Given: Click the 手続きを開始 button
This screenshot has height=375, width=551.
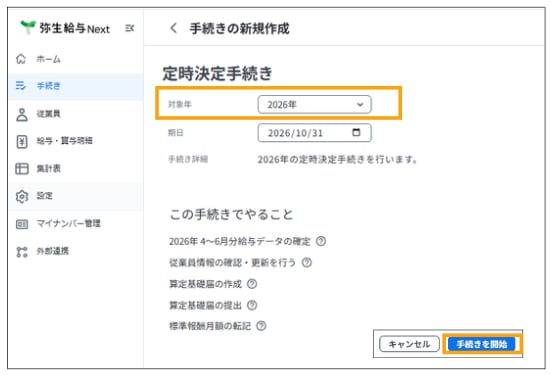Looking at the screenshot, I should point(482,344).
